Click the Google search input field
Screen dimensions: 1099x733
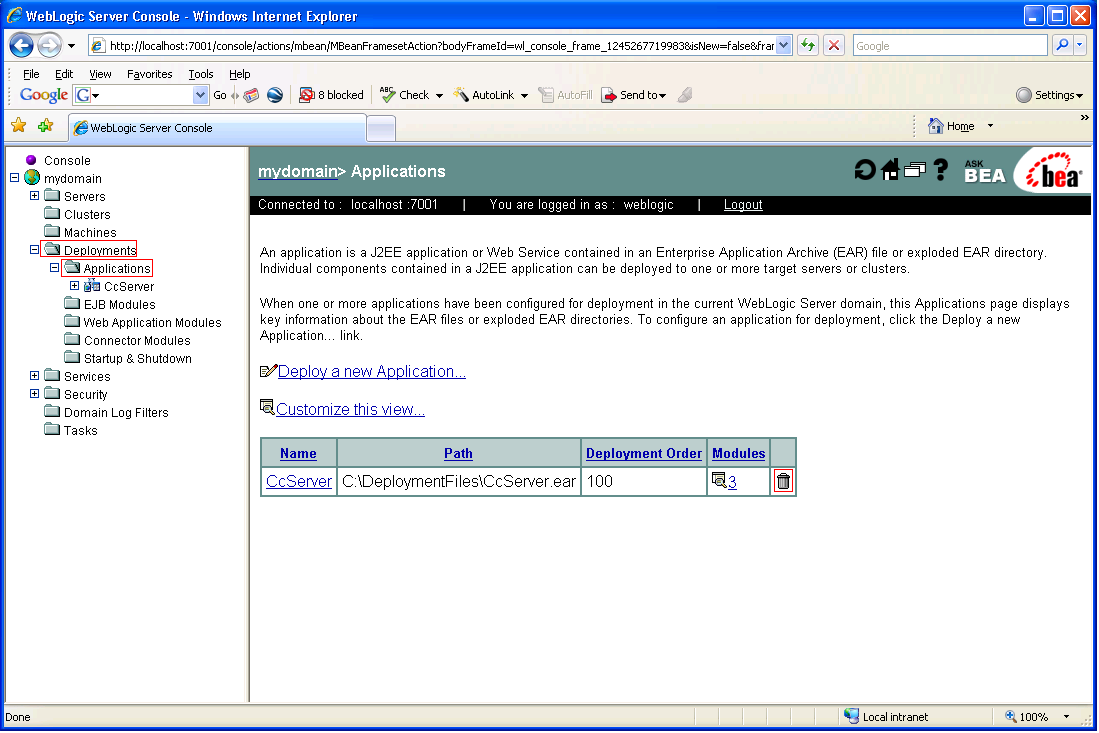[x=950, y=46]
